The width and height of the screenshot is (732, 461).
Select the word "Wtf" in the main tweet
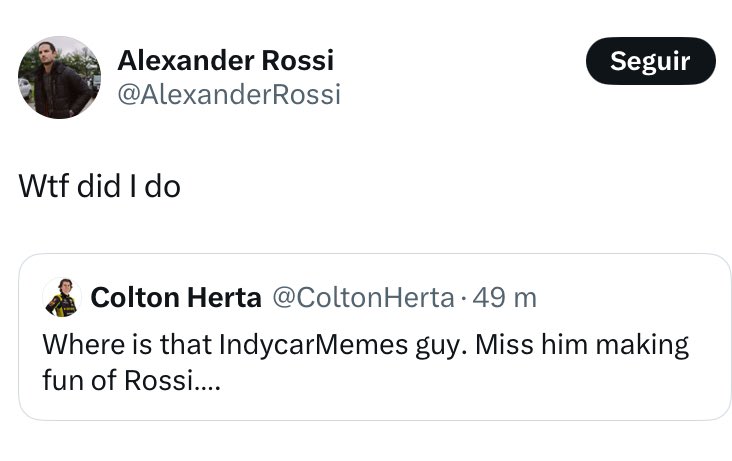click(46, 186)
